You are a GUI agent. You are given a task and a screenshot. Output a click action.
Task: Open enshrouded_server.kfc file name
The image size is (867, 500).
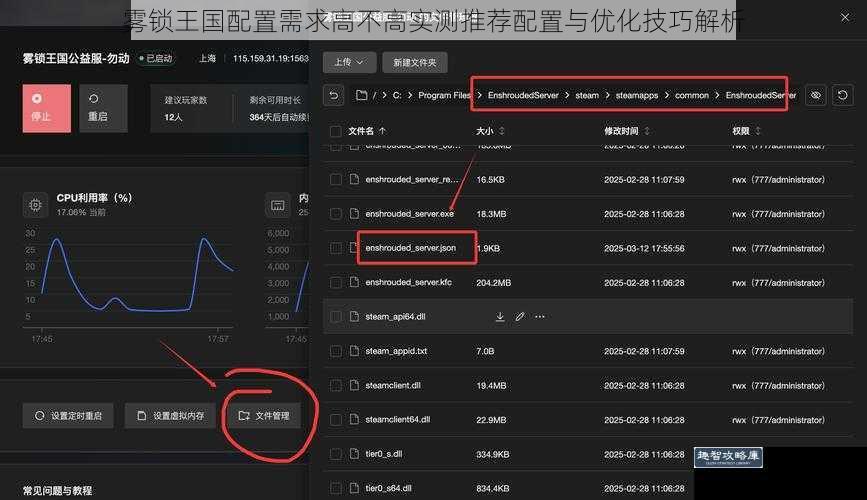tap(408, 282)
